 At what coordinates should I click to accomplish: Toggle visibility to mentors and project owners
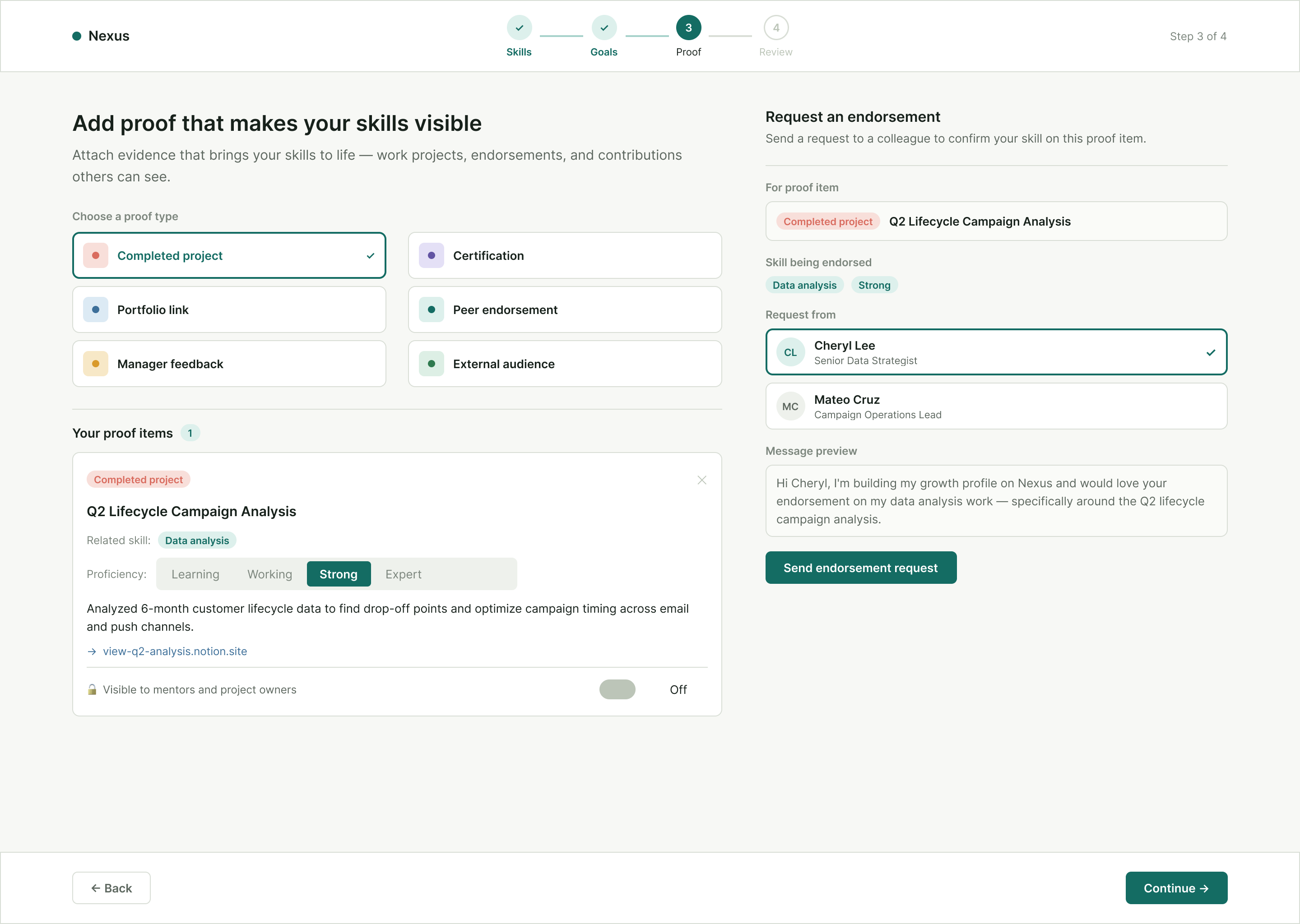pyautogui.click(x=617, y=689)
